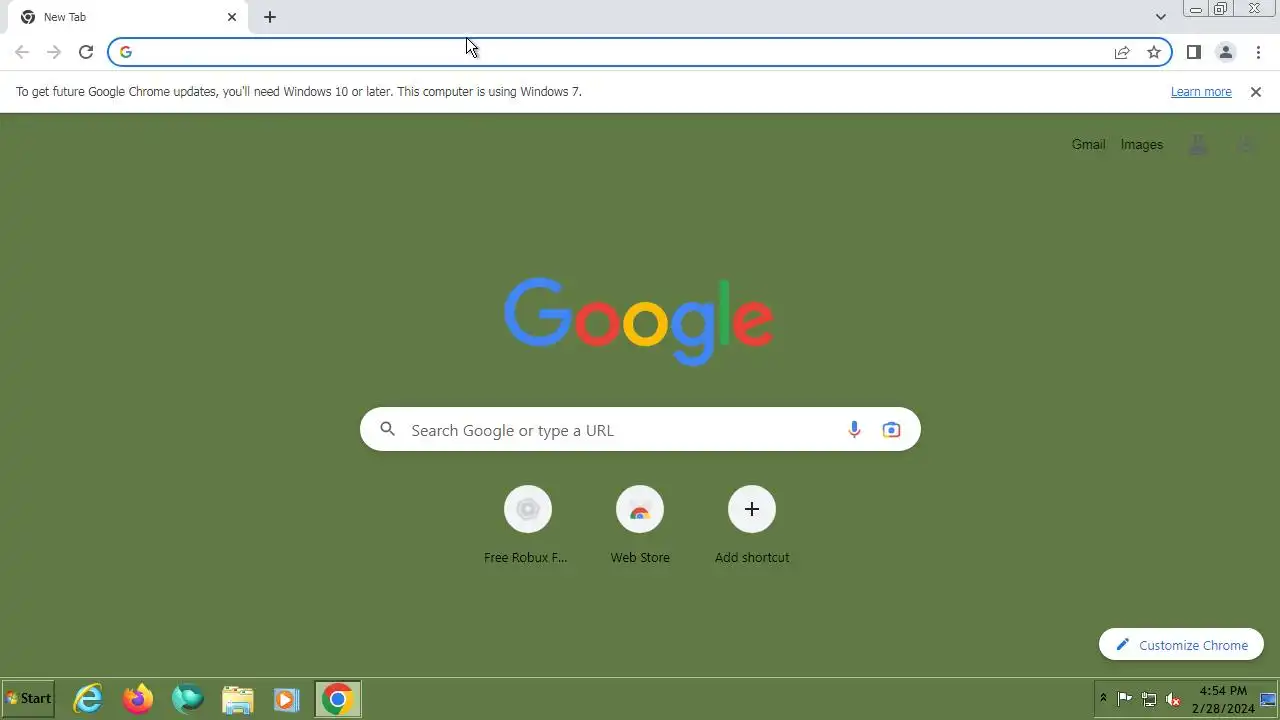1280x720 pixels.
Task: Dismiss the Windows 7 update infobar
Action: coord(1256,92)
